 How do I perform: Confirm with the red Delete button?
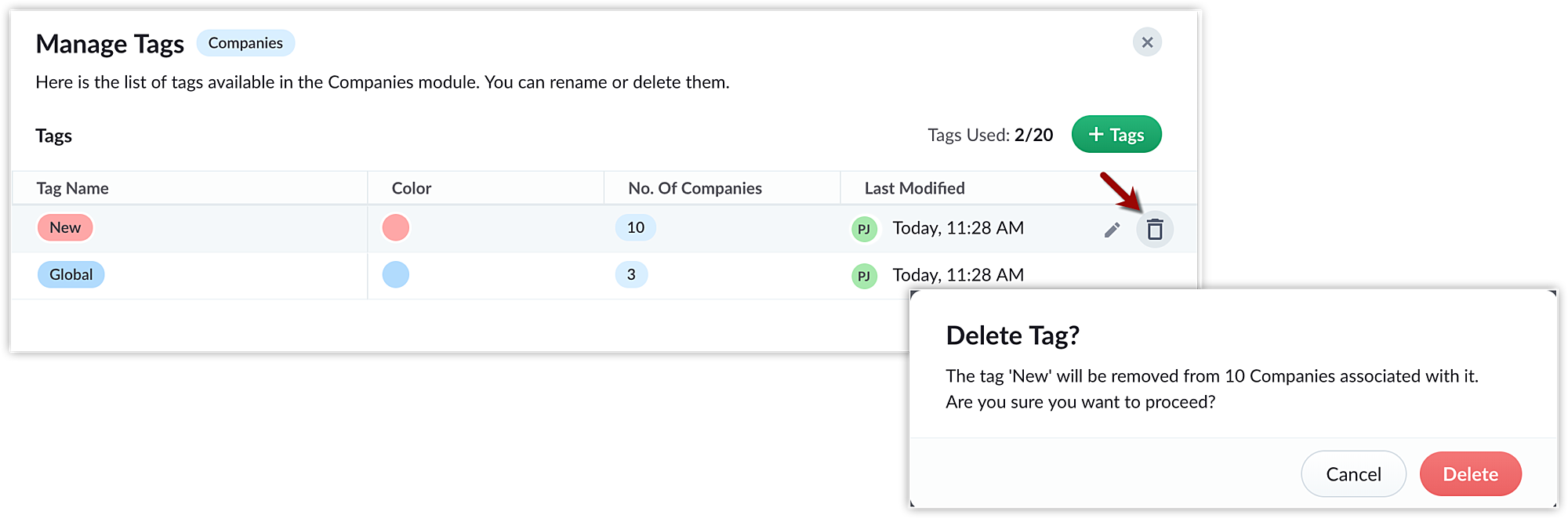pos(1470,474)
